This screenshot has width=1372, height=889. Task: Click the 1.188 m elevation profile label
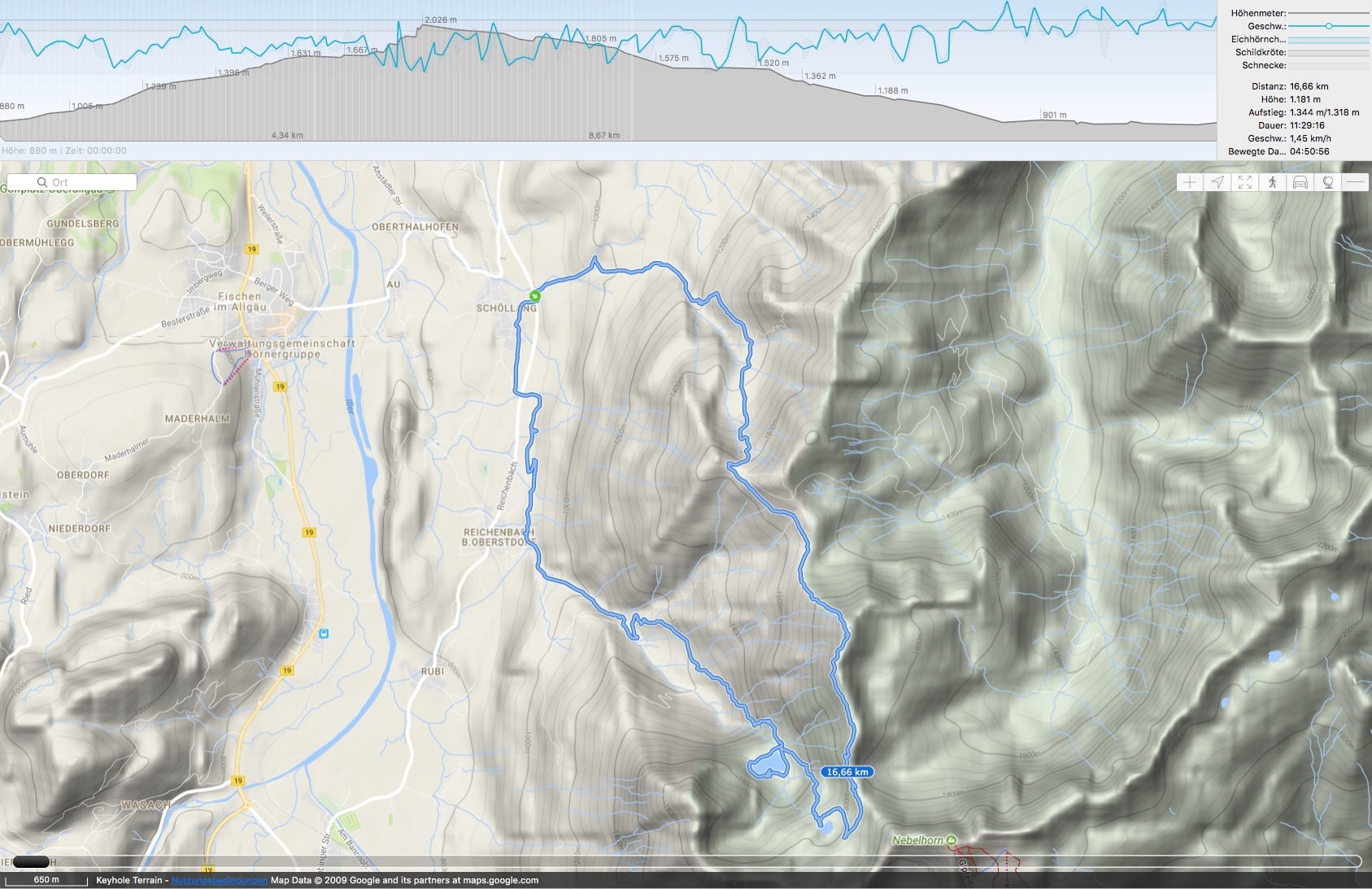pyautogui.click(x=893, y=90)
